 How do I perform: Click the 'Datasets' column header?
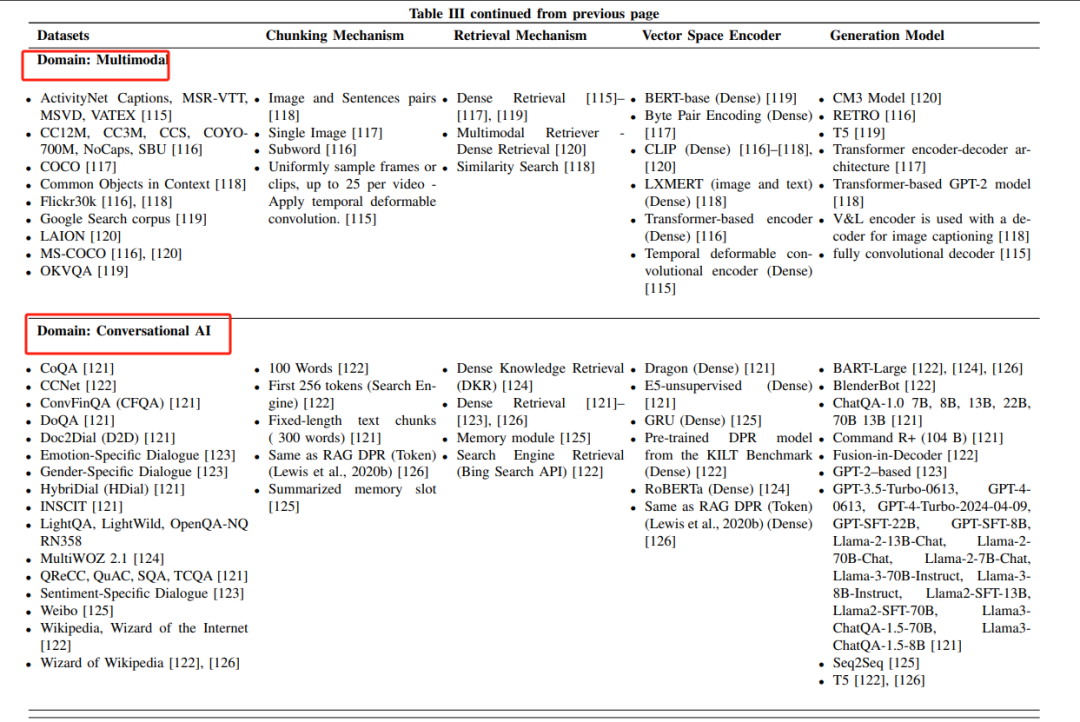click(x=63, y=35)
